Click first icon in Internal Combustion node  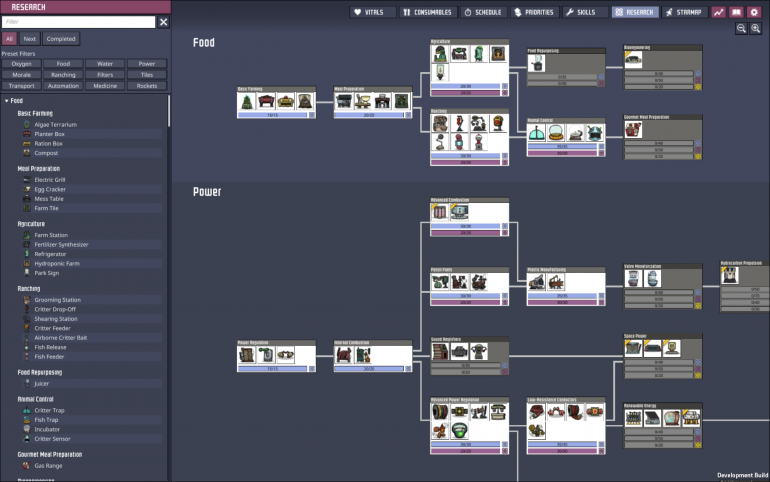344,354
